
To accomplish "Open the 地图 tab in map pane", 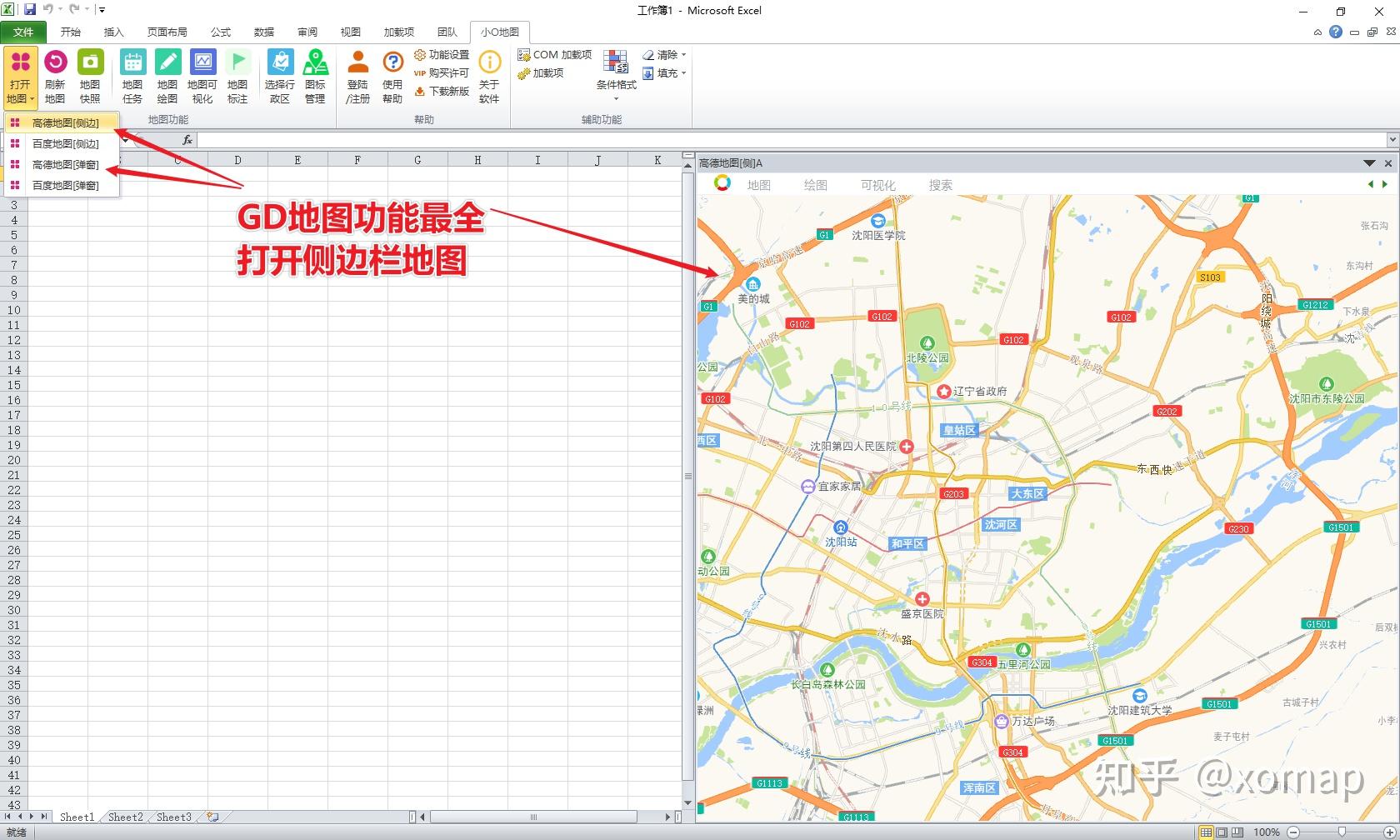I will (x=759, y=185).
